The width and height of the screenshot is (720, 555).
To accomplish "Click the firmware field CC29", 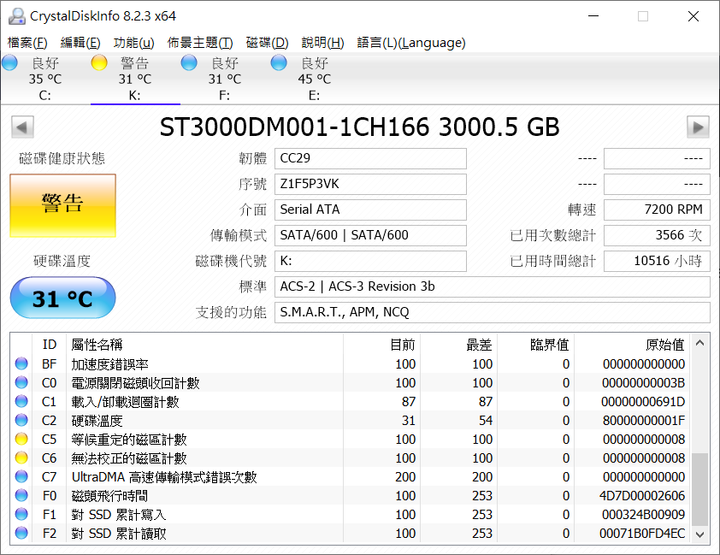I will coord(371,158).
